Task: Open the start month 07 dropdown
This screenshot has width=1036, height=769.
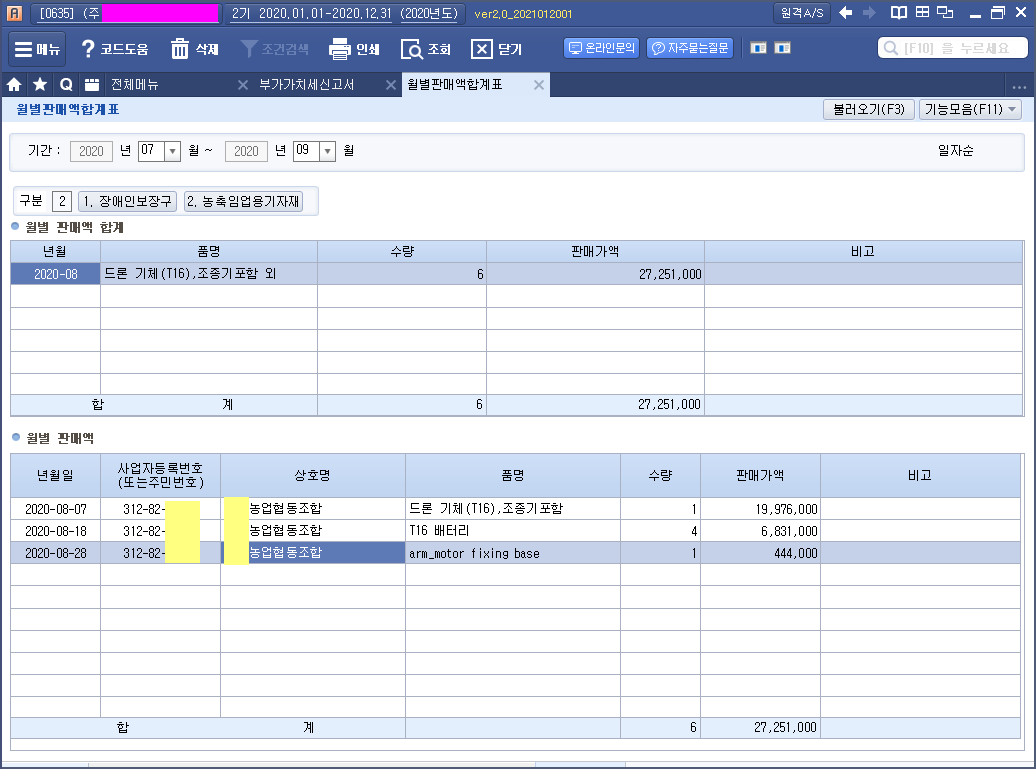Action: (172, 151)
